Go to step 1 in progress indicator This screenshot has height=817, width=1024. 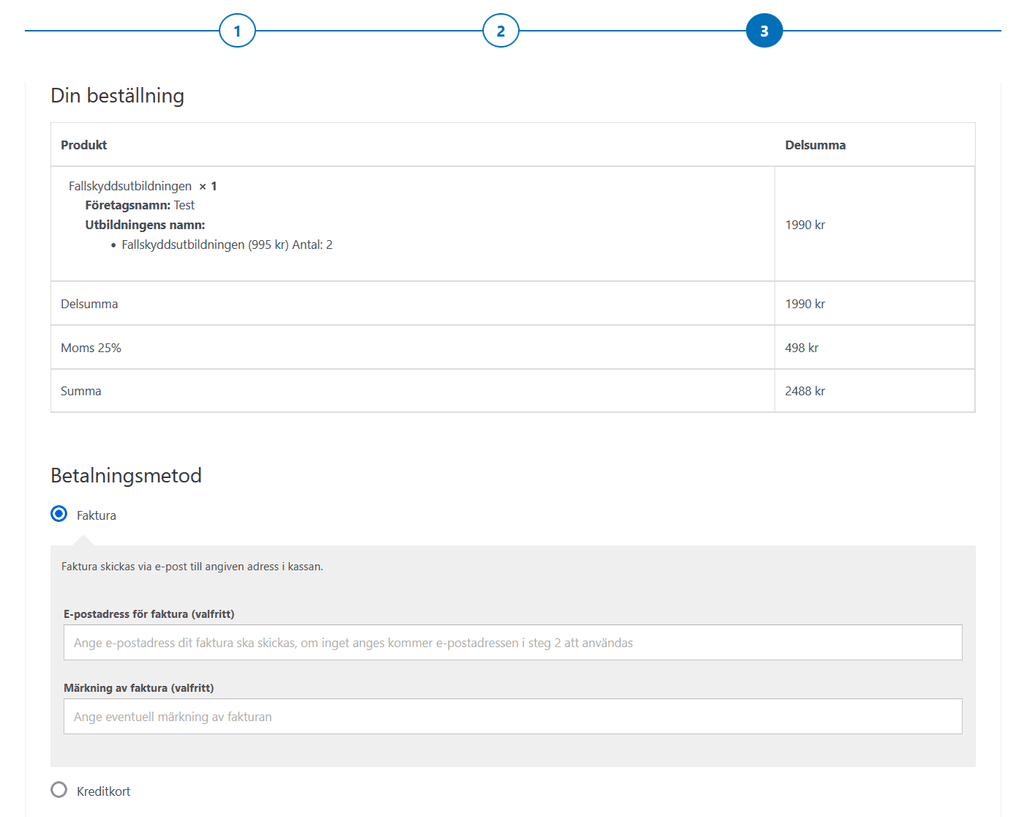point(237,31)
